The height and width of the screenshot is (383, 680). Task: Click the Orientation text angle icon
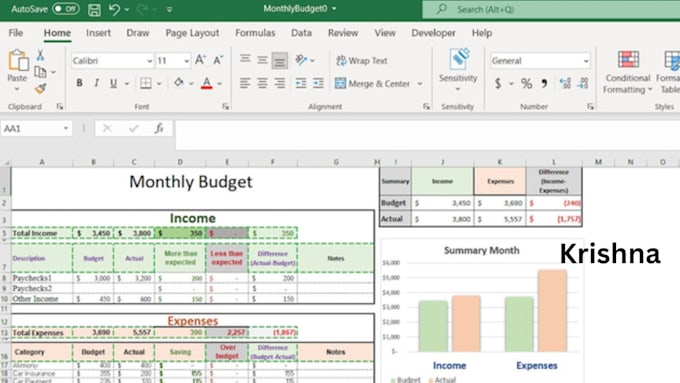coord(301,60)
